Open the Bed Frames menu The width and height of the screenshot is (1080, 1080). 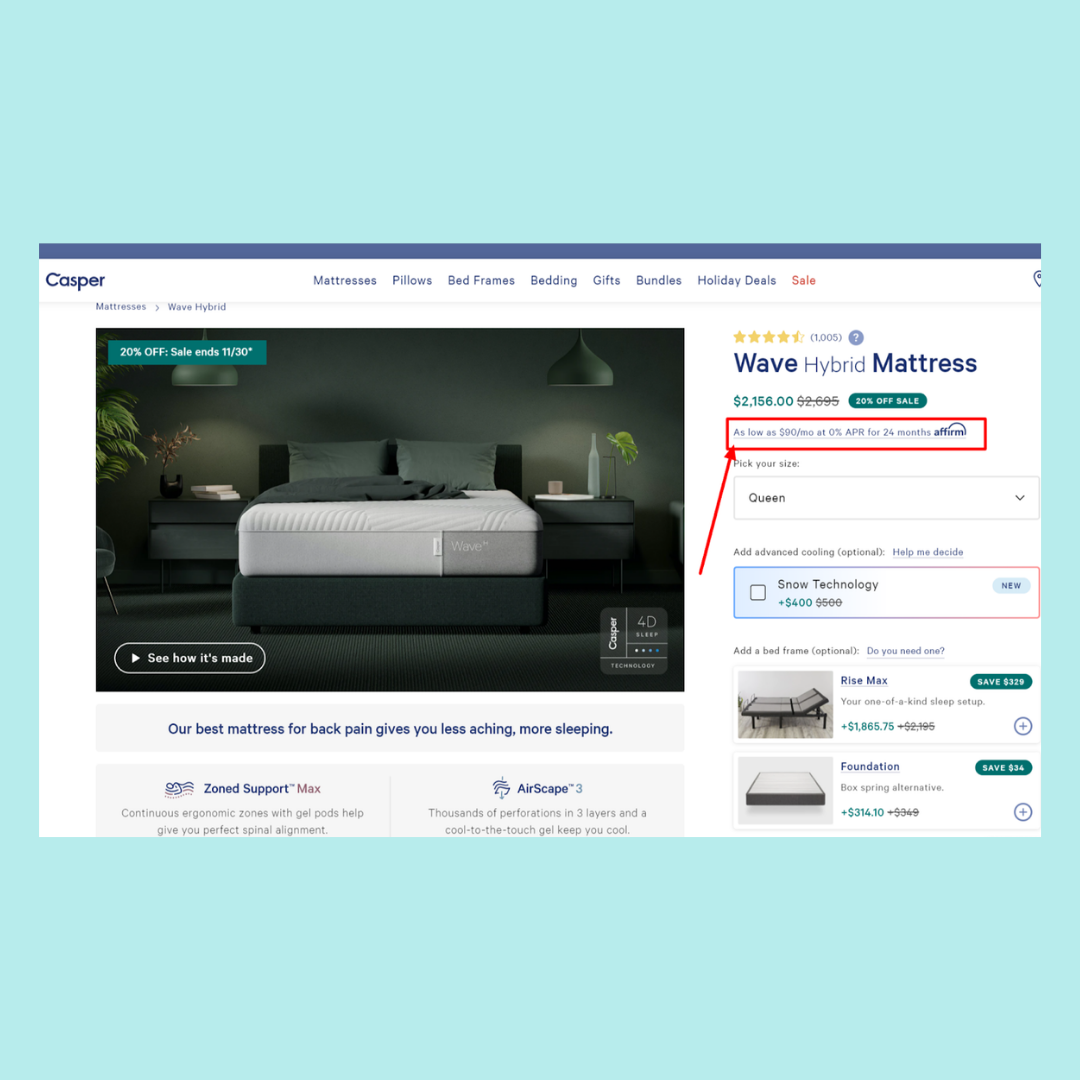pyautogui.click(x=481, y=280)
